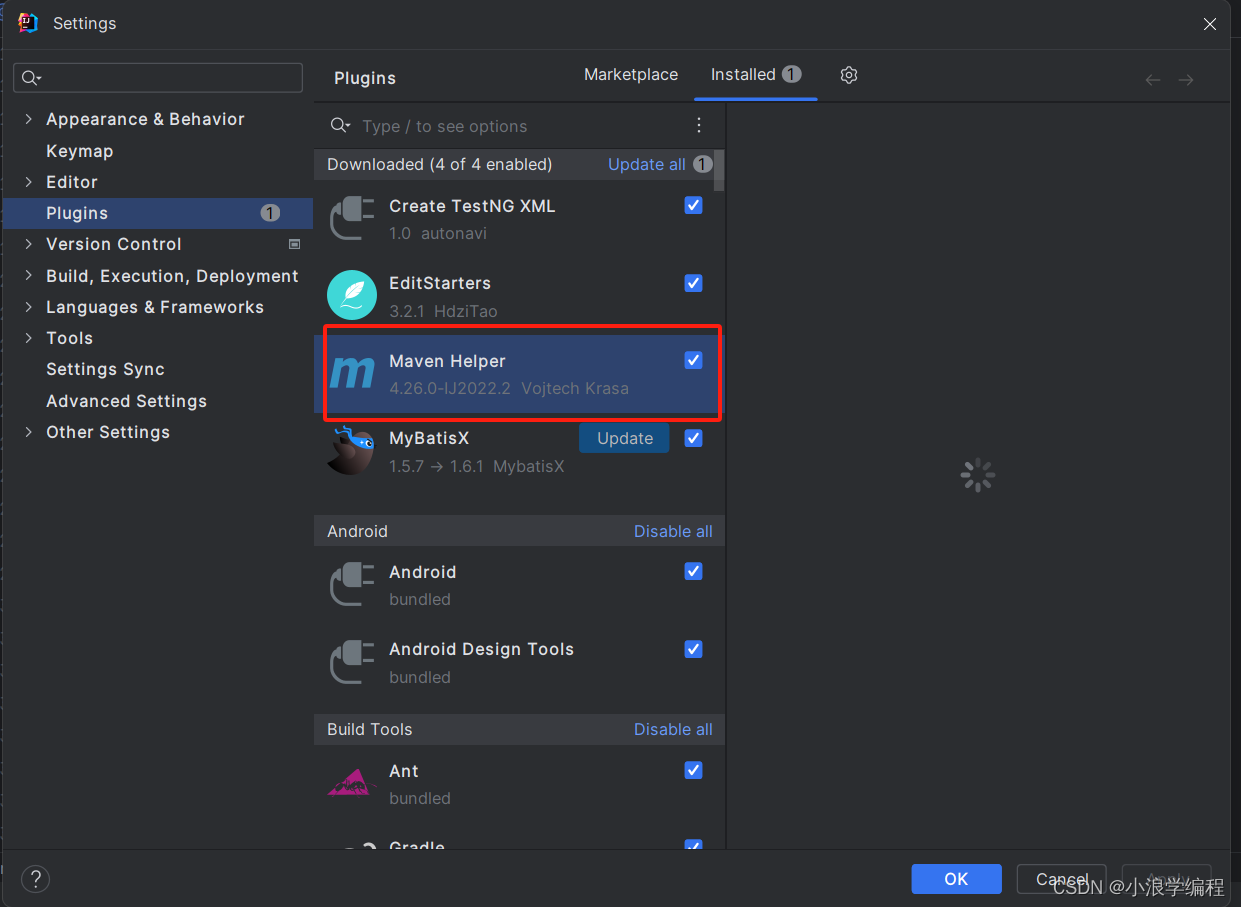Click the Android Design Tools plug icon
Viewport: 1241px width, 907px height.
pyautogui.click(x=352, y=662)
